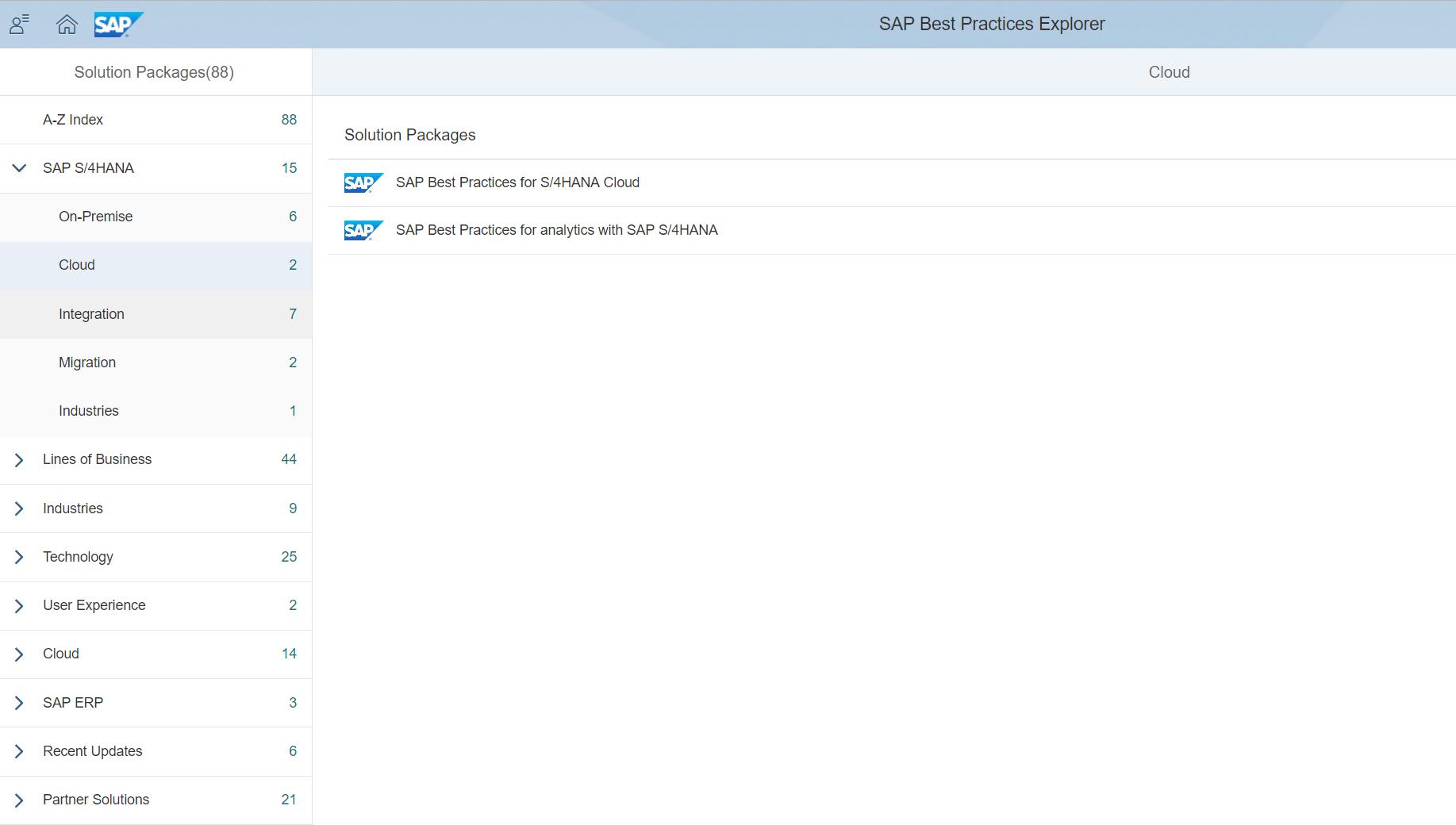Open the A-Z Index list

tap(156, 120)
